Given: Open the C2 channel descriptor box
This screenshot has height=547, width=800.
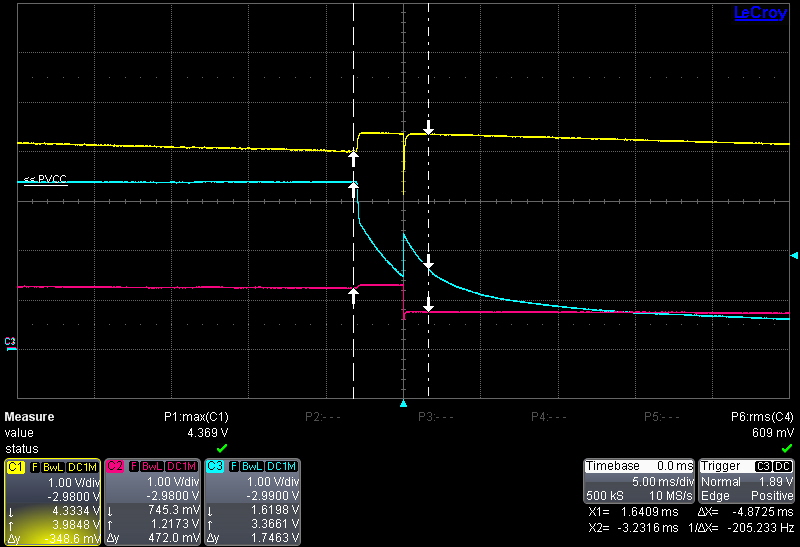Looking at the screenshot, I should [x=152, y=502].
